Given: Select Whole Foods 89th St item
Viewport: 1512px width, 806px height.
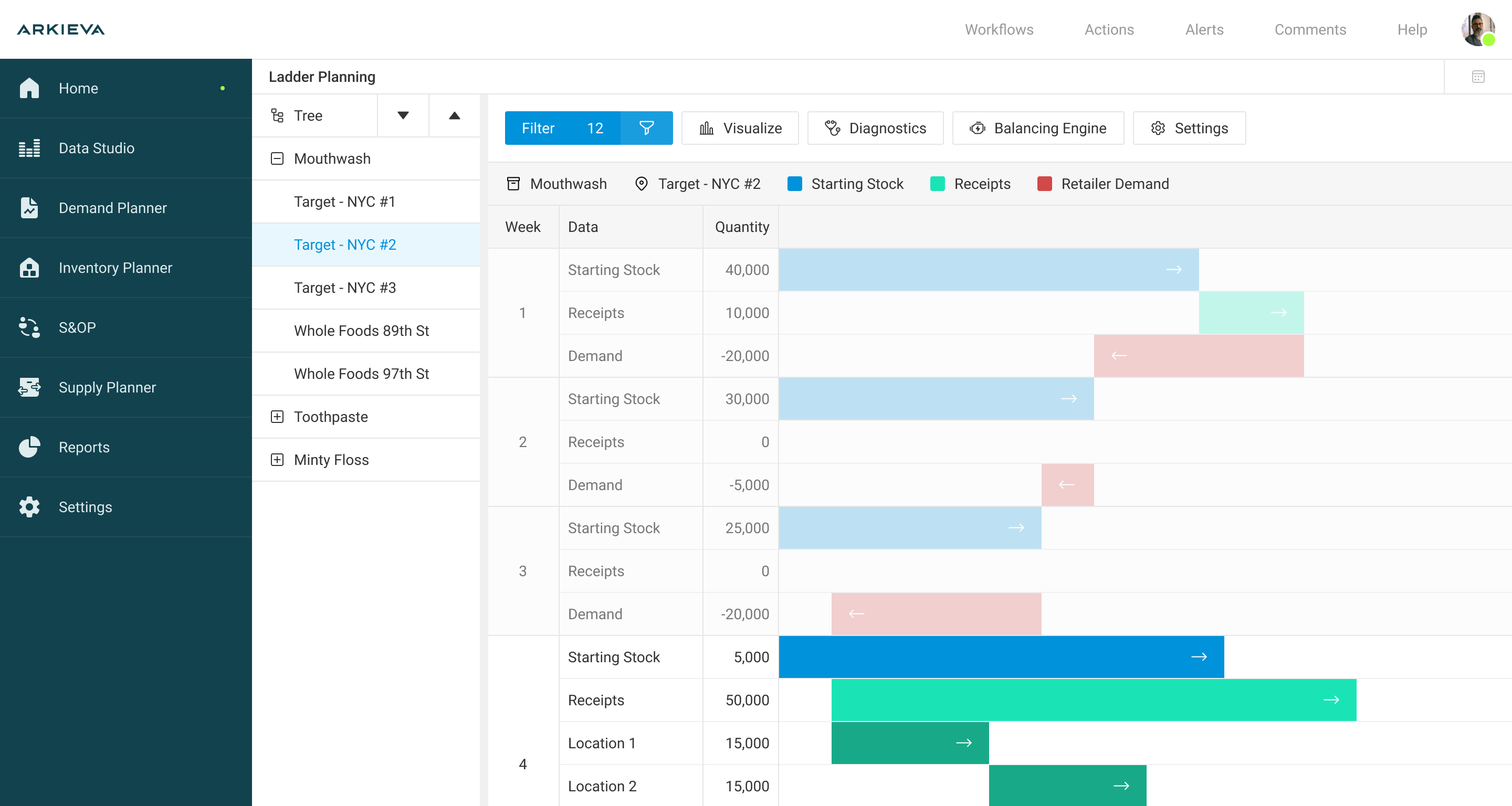Looking at the screenshot, I should pyautogui.click(x=362, y=331).
